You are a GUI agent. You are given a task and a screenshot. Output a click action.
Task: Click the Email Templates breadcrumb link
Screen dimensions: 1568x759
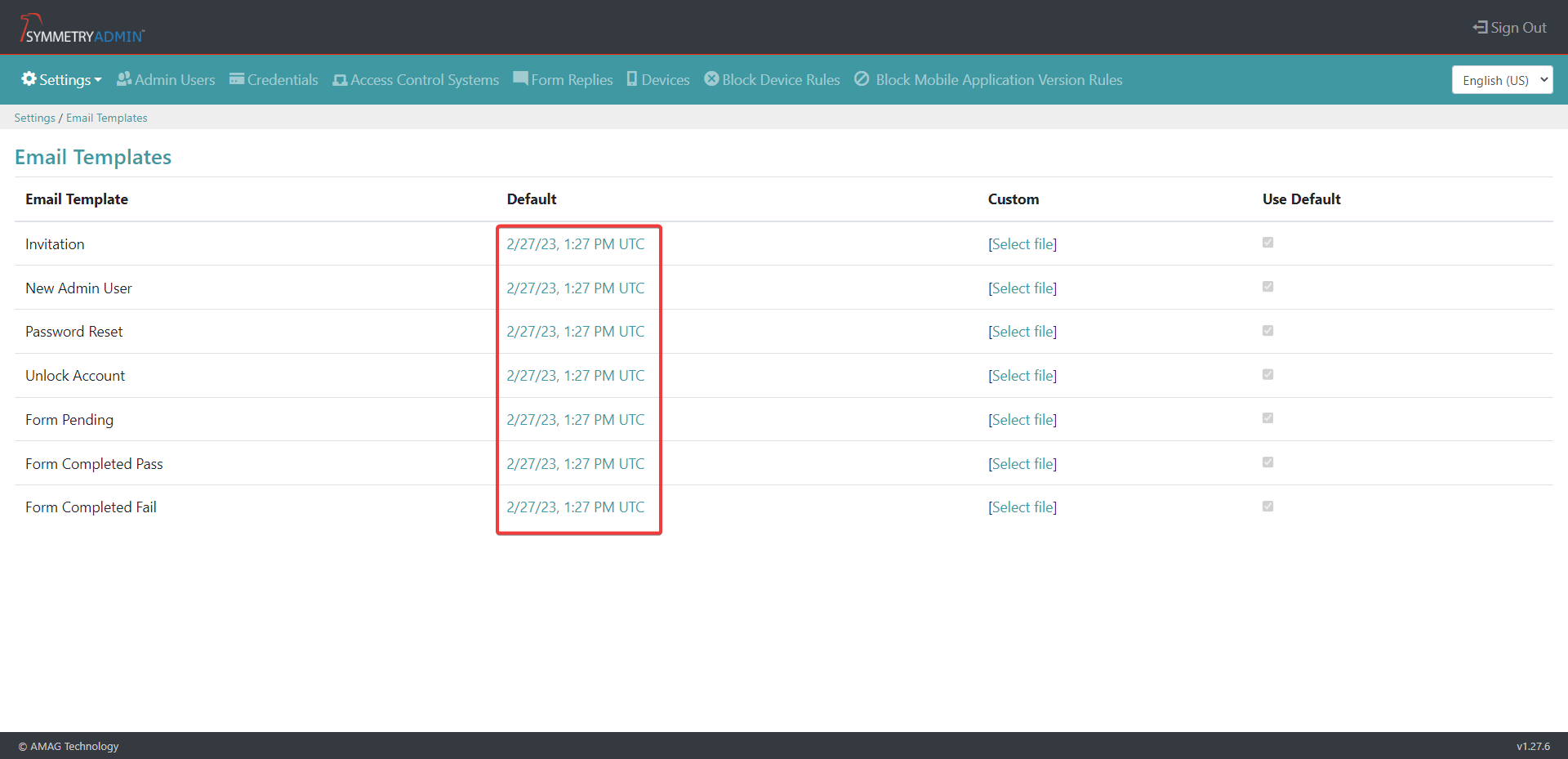pos(107,118)
